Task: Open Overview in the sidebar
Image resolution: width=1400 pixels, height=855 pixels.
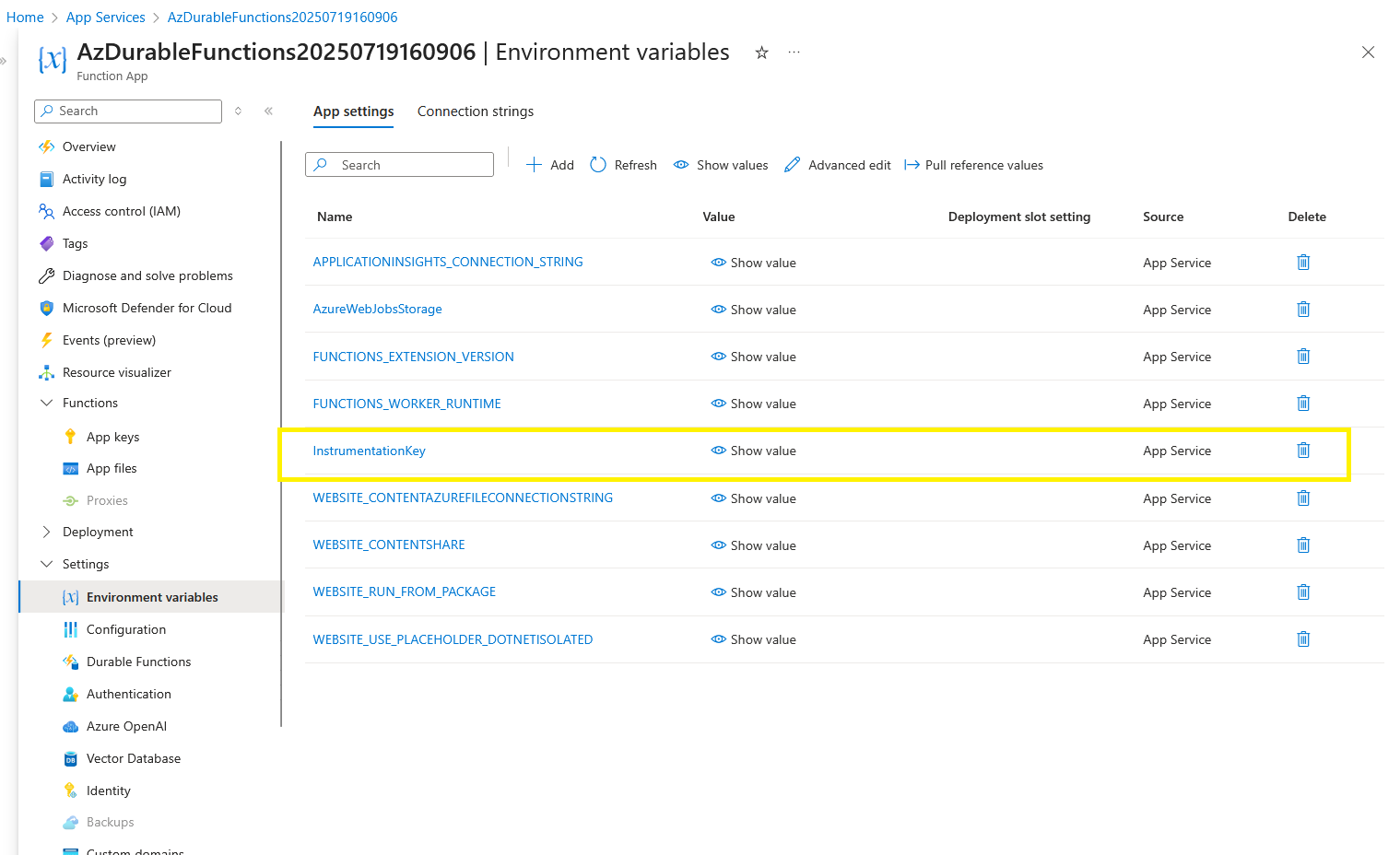Action: pos(88,146)
